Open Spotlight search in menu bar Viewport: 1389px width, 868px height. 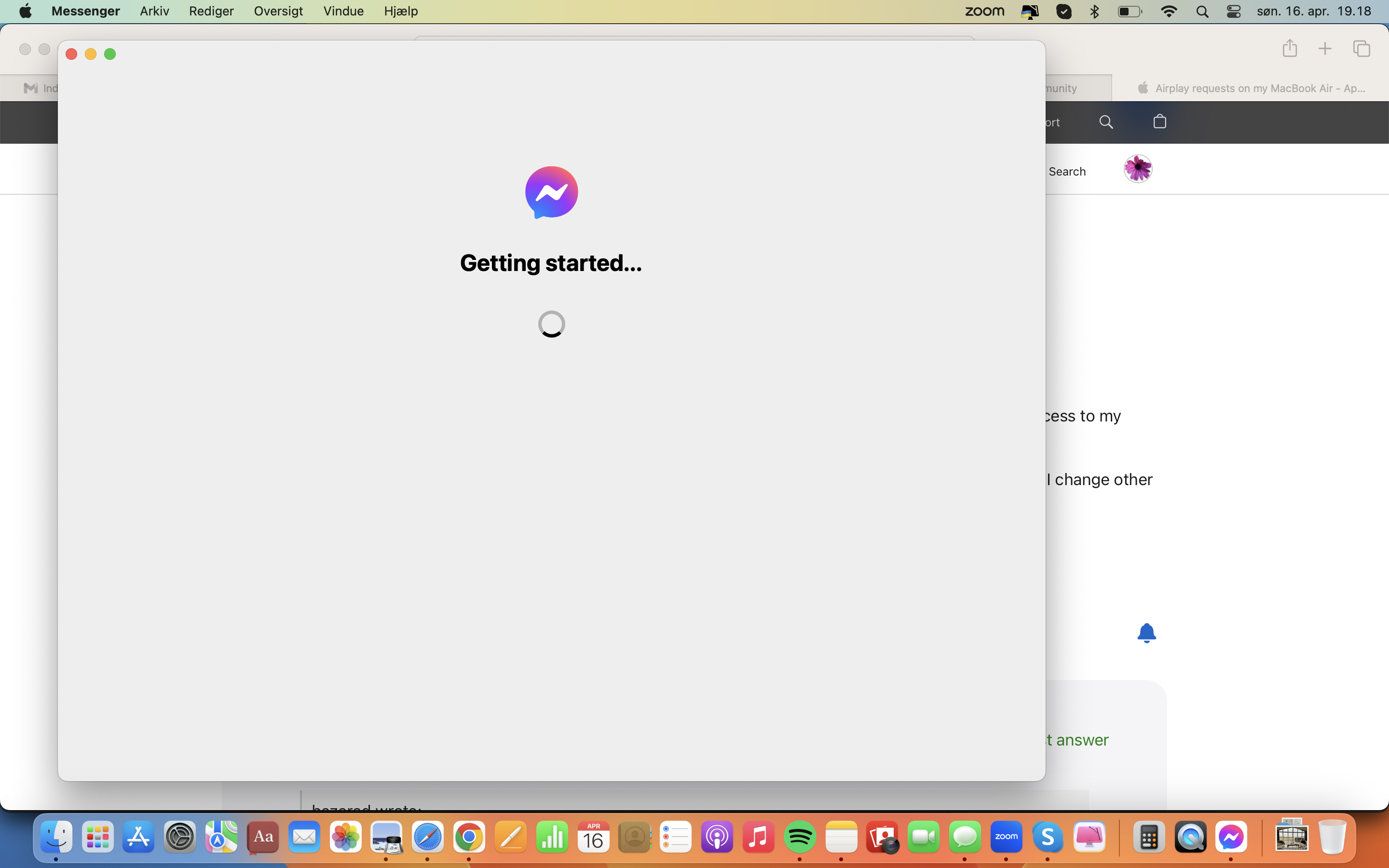tap(1202, 12)
